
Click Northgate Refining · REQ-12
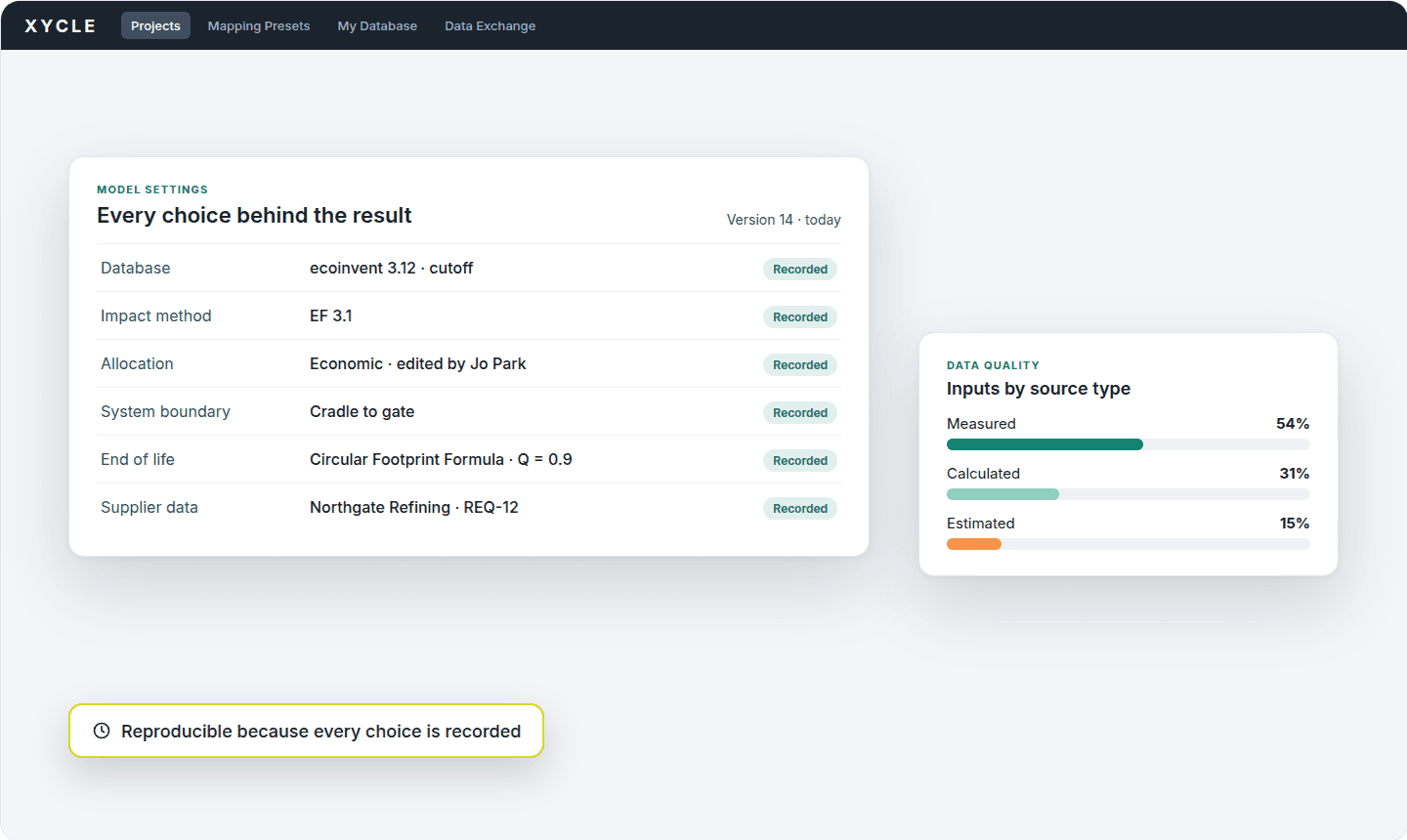pyautogui.click(x=414, y=507)
